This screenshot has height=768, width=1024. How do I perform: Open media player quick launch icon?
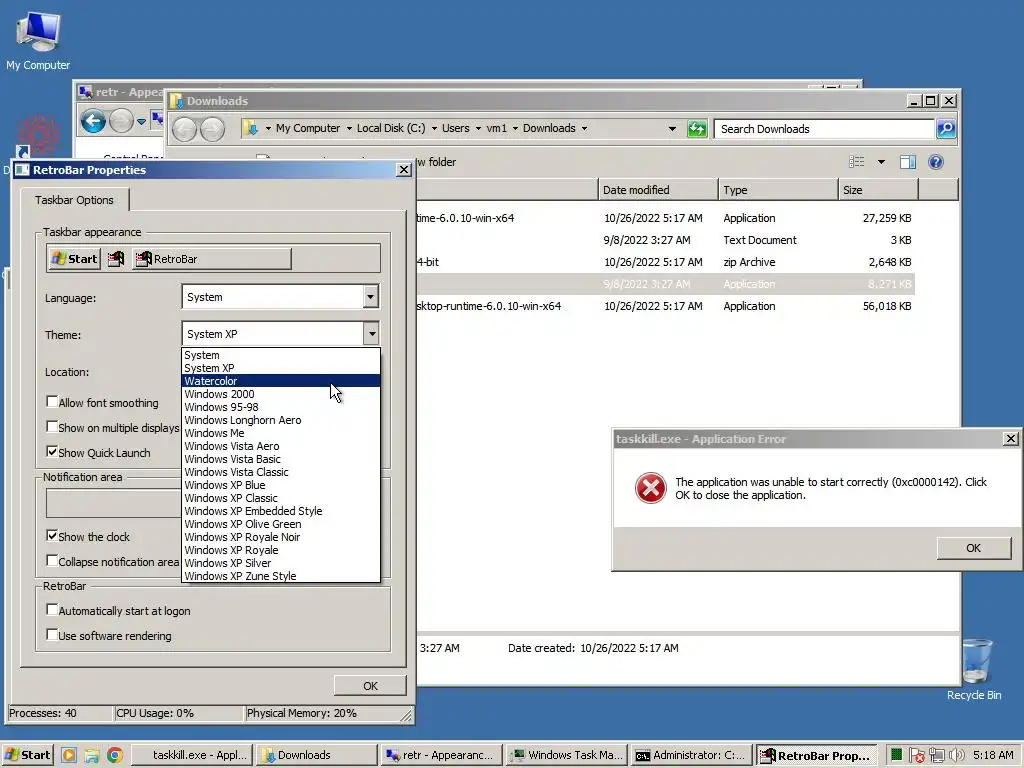[69, 755]
